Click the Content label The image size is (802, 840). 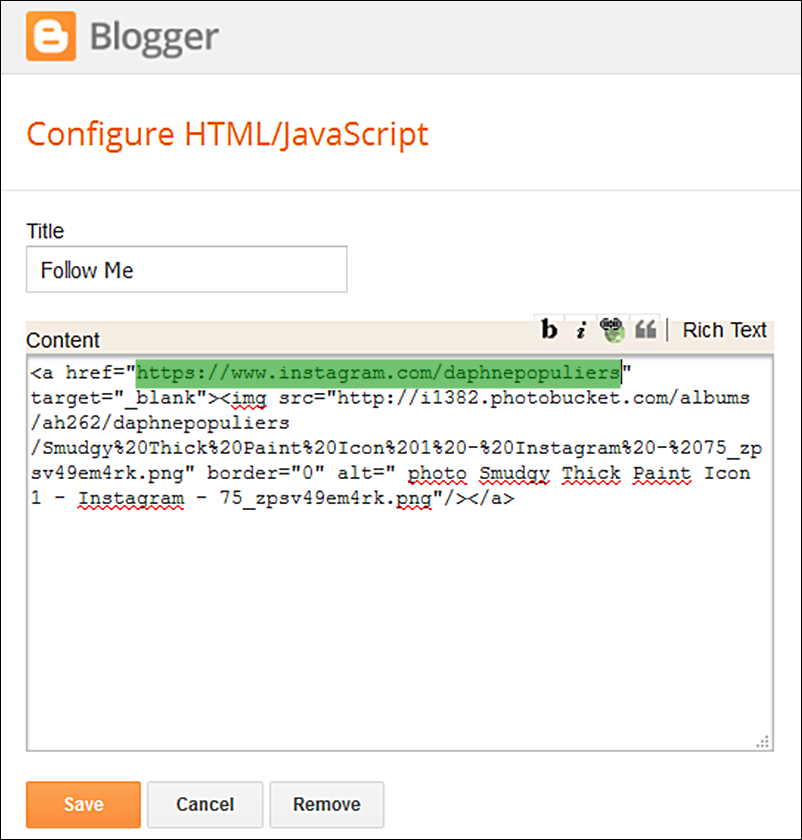pos(63,340)
